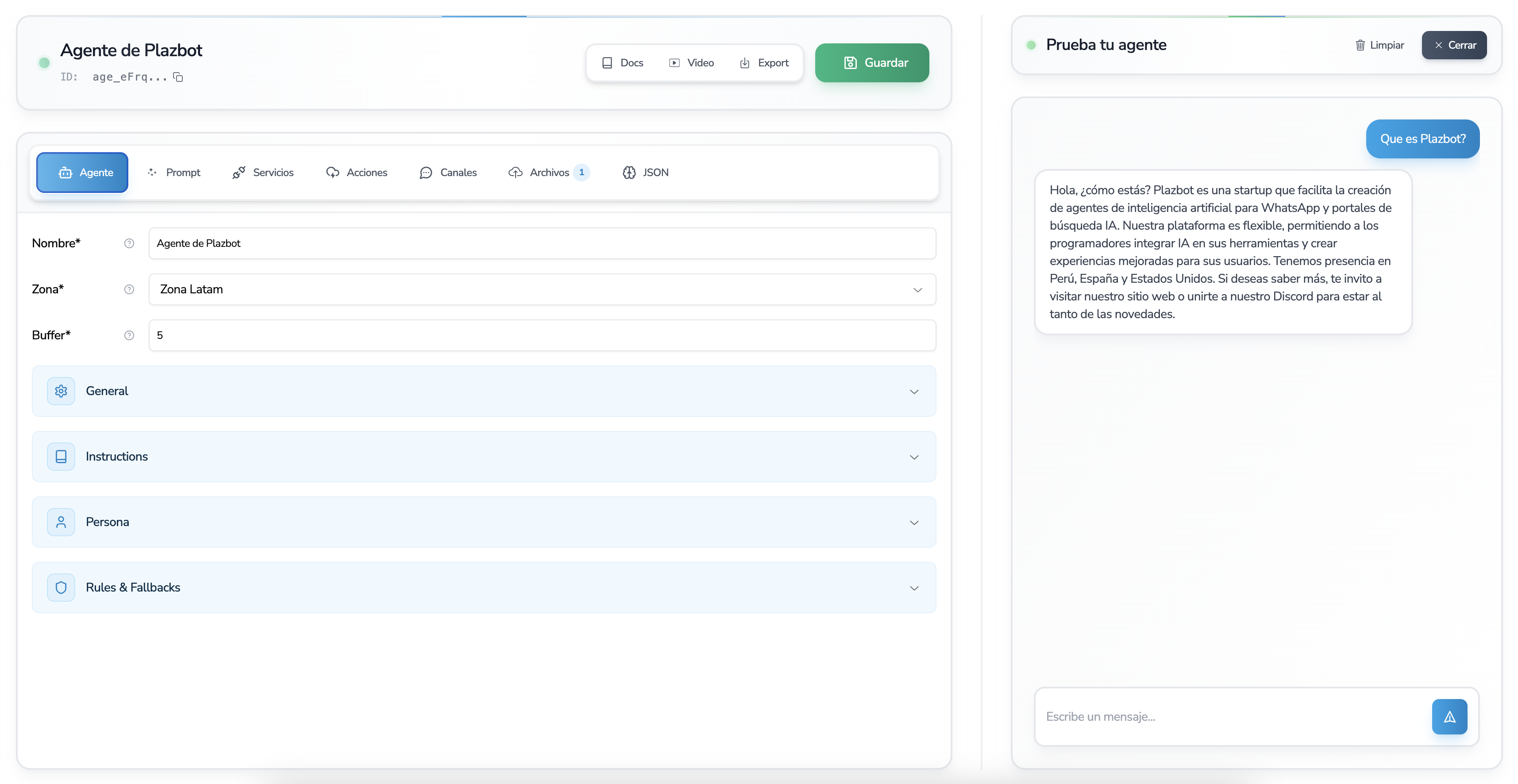This screenshot has height=784, width=1518.
Task: Click the send message arrow icon
Action: (x=1449, y=717)
